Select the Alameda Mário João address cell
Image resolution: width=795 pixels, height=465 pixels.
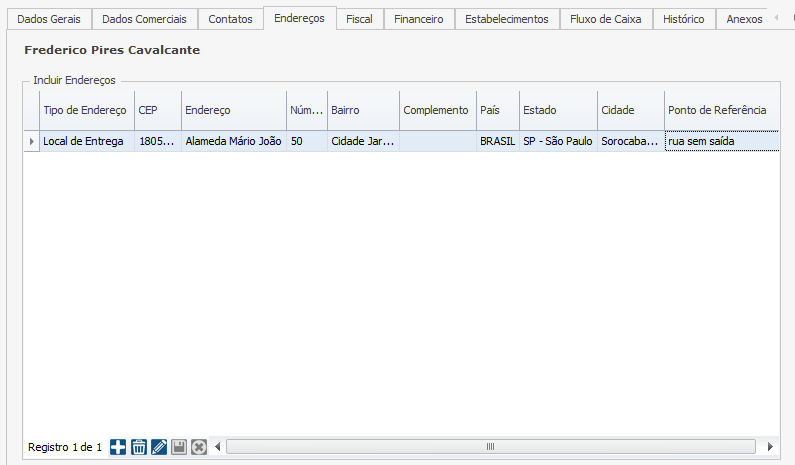point(233,142)
